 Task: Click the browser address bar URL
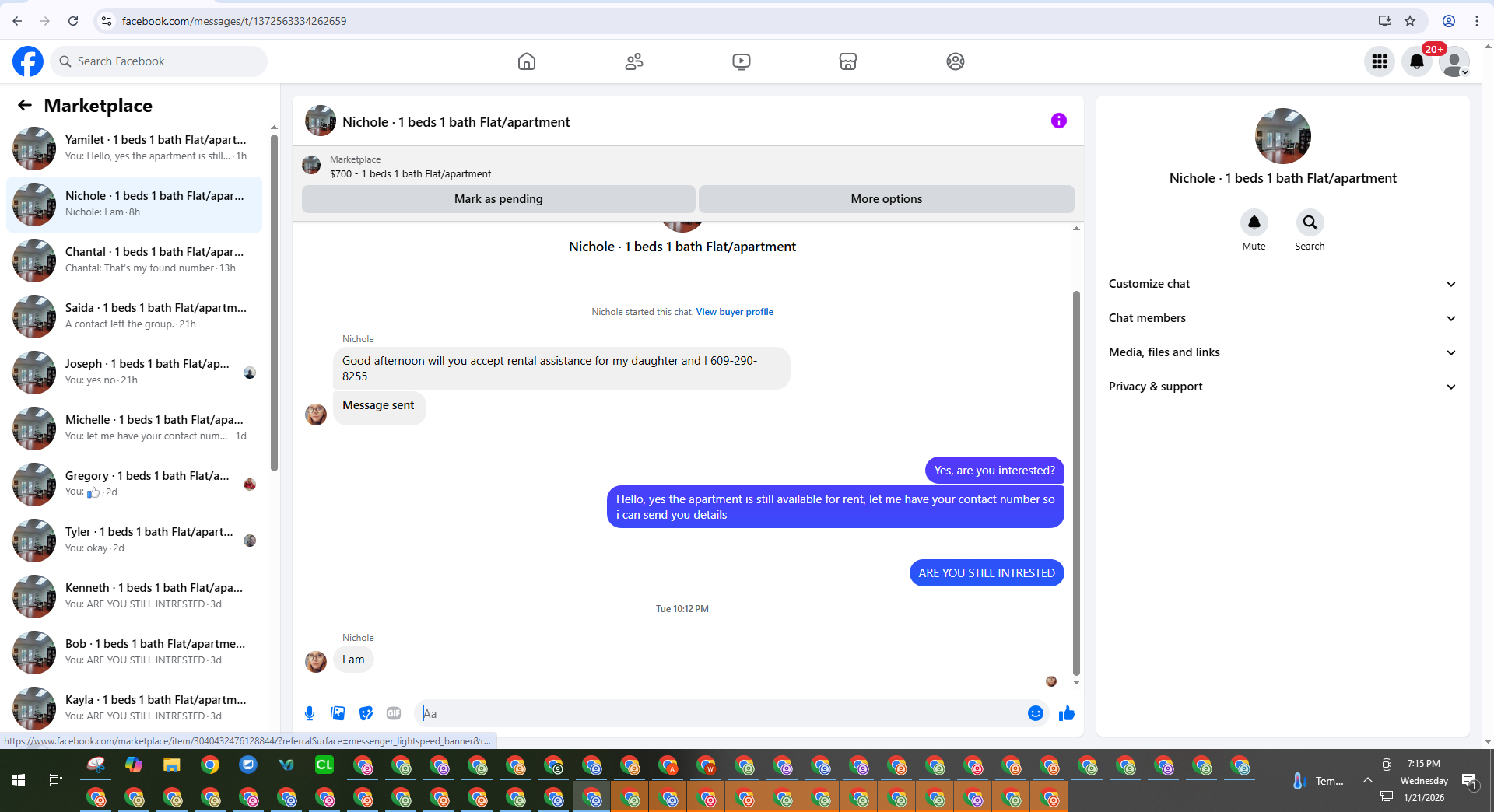[234, 21]
